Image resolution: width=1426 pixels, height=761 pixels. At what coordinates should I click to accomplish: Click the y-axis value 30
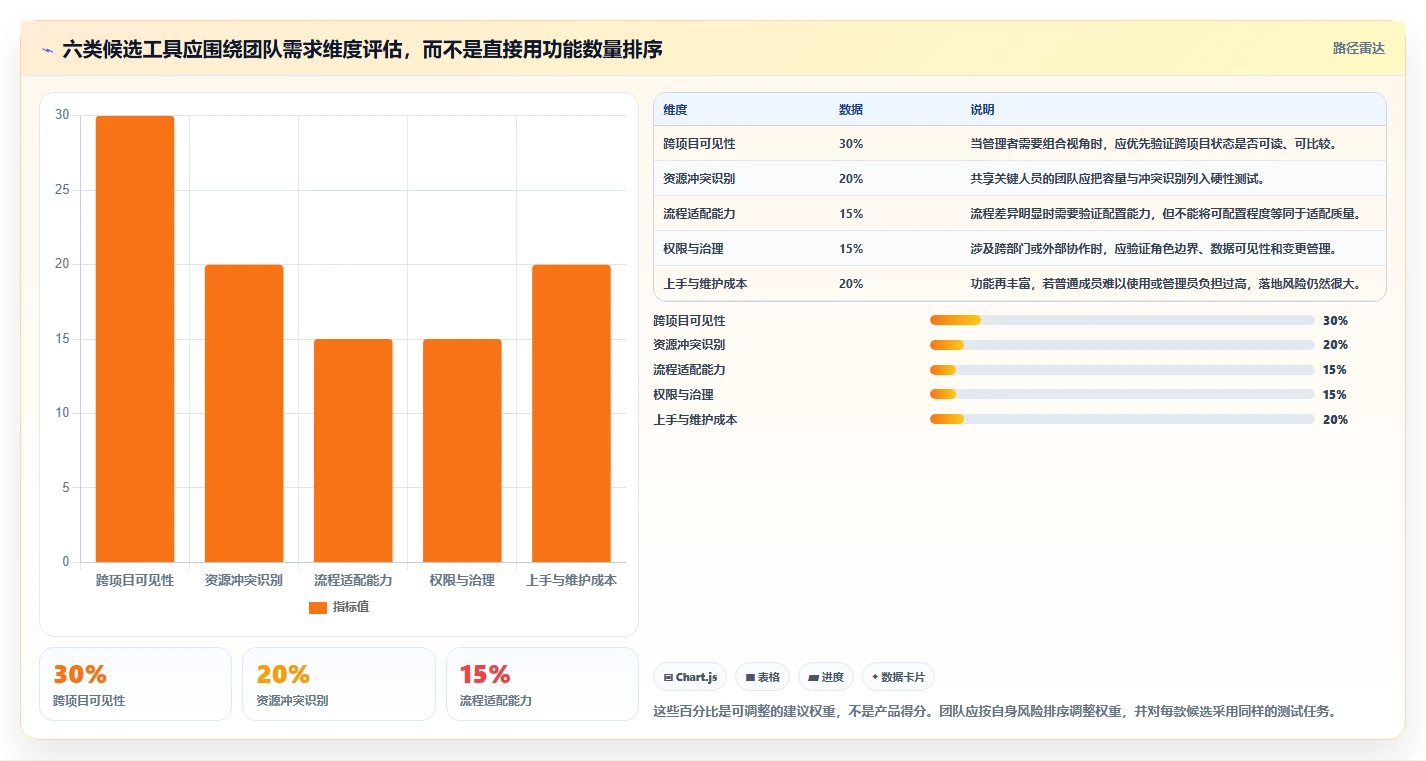[x=62, y=115]
